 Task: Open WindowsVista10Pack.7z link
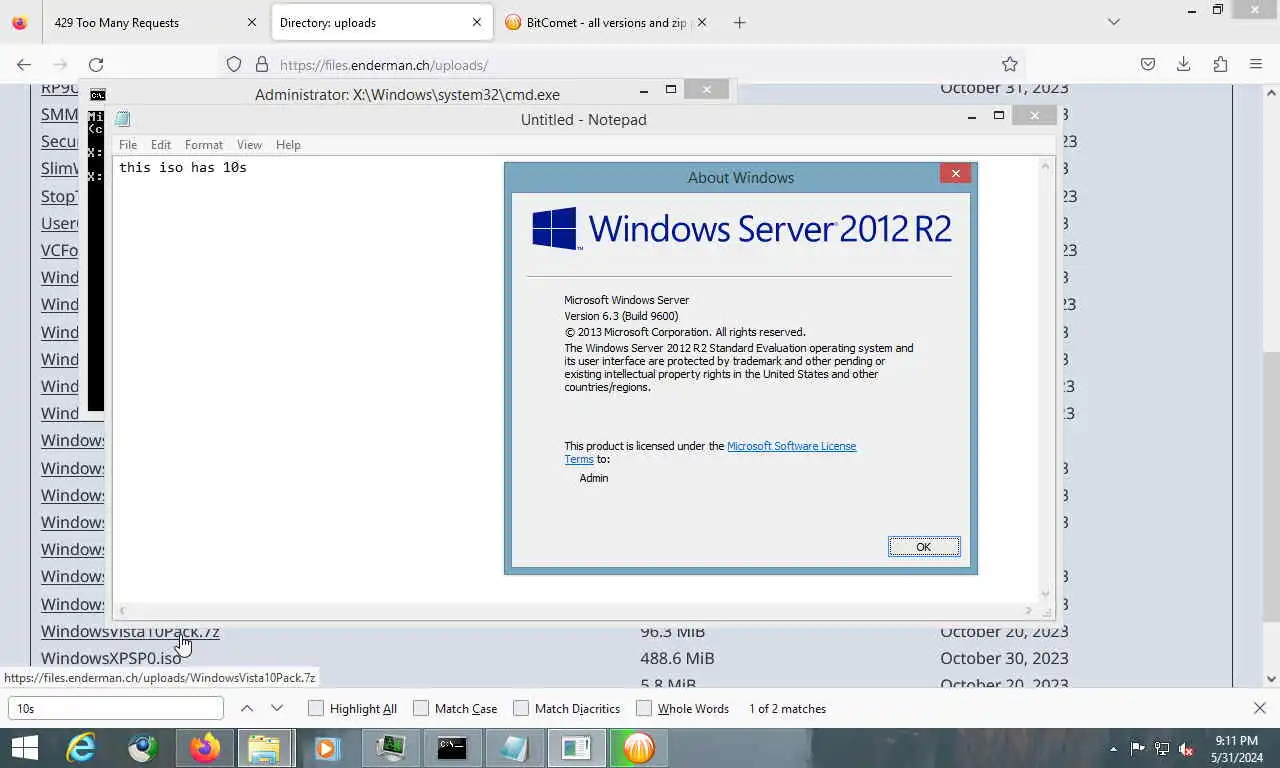point(130,632)
